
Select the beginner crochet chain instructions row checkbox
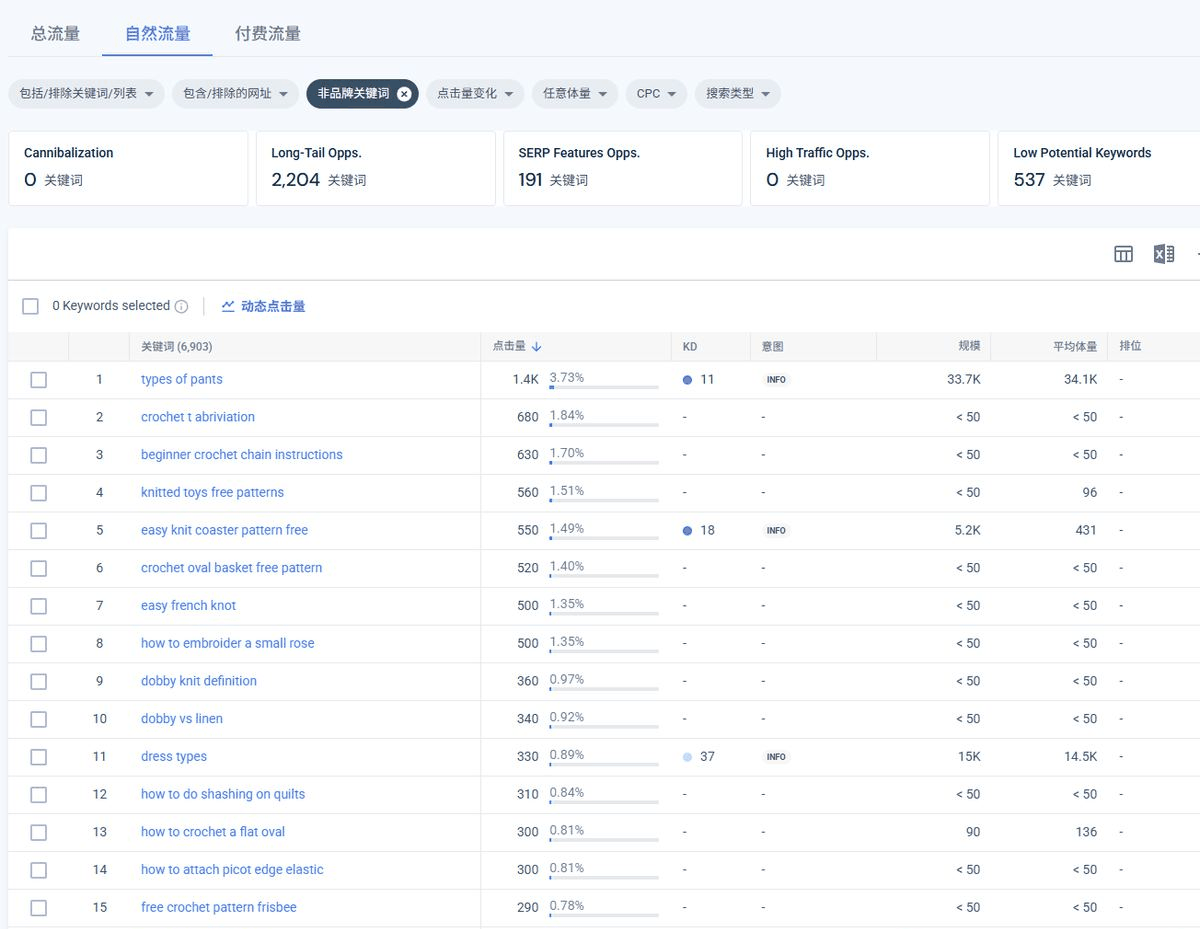coord(38,455)
